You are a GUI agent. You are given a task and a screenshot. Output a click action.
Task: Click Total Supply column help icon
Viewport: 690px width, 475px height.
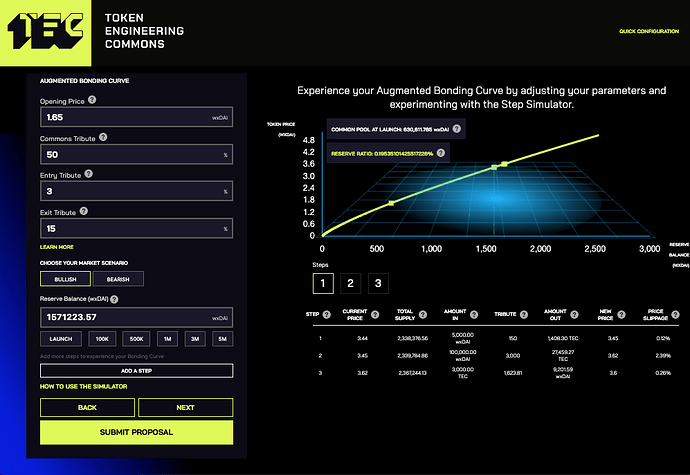[423, 315]
